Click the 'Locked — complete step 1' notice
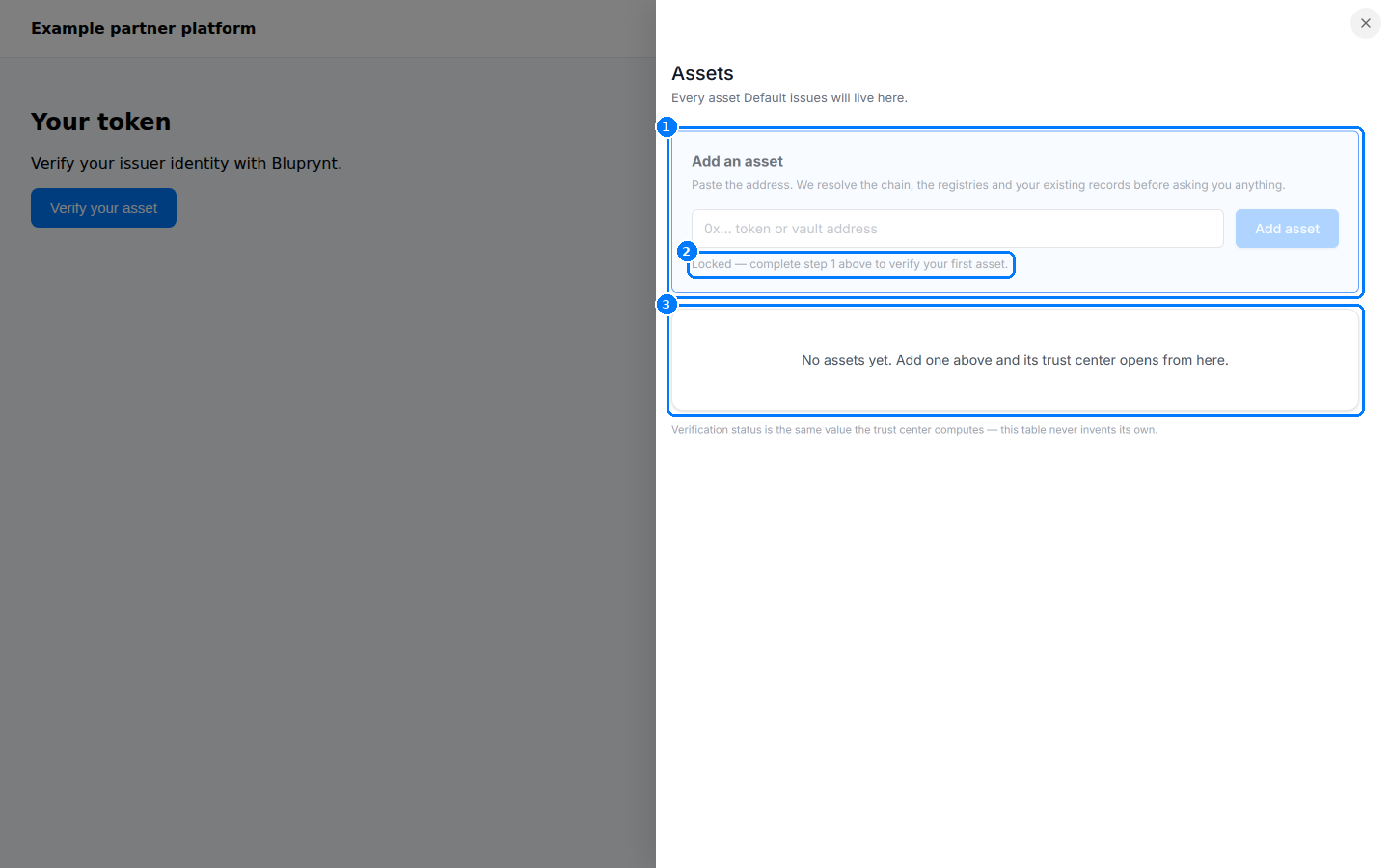This screenshot has width=1389, height=868. 850,264
